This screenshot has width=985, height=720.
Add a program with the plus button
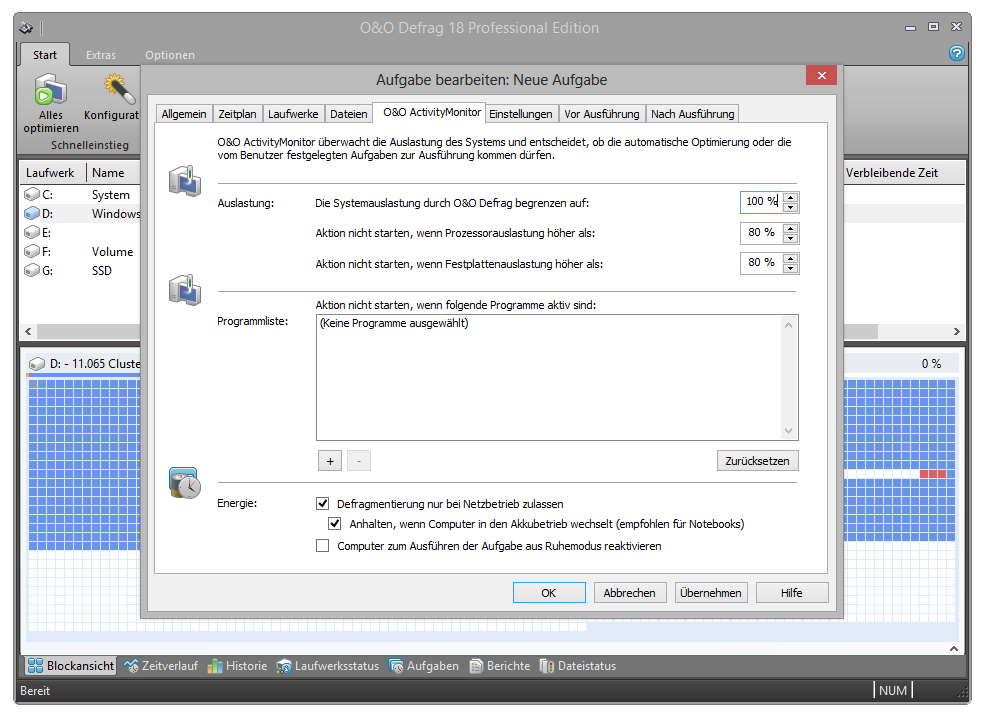click(330, 461)
